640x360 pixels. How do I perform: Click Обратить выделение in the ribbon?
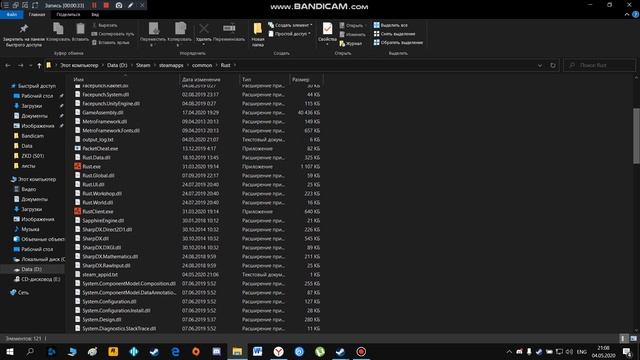point(398,42)
